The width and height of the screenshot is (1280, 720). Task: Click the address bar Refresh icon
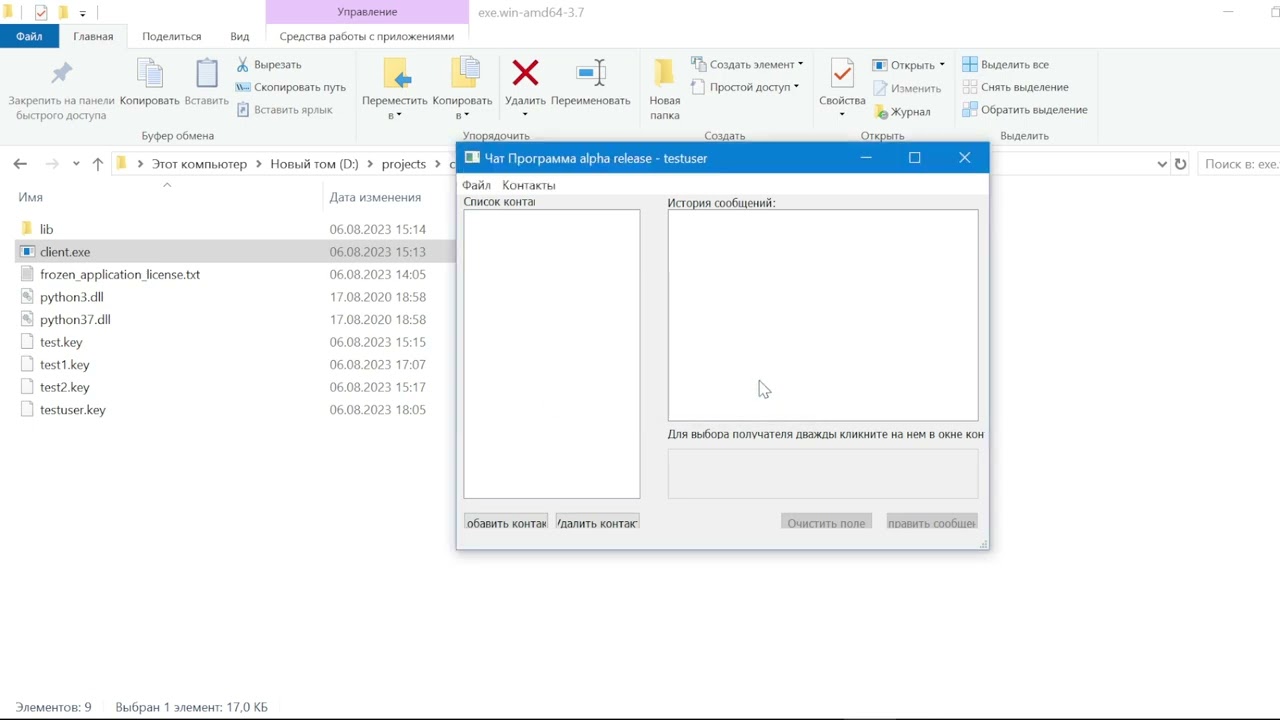tap(1181, 164)
